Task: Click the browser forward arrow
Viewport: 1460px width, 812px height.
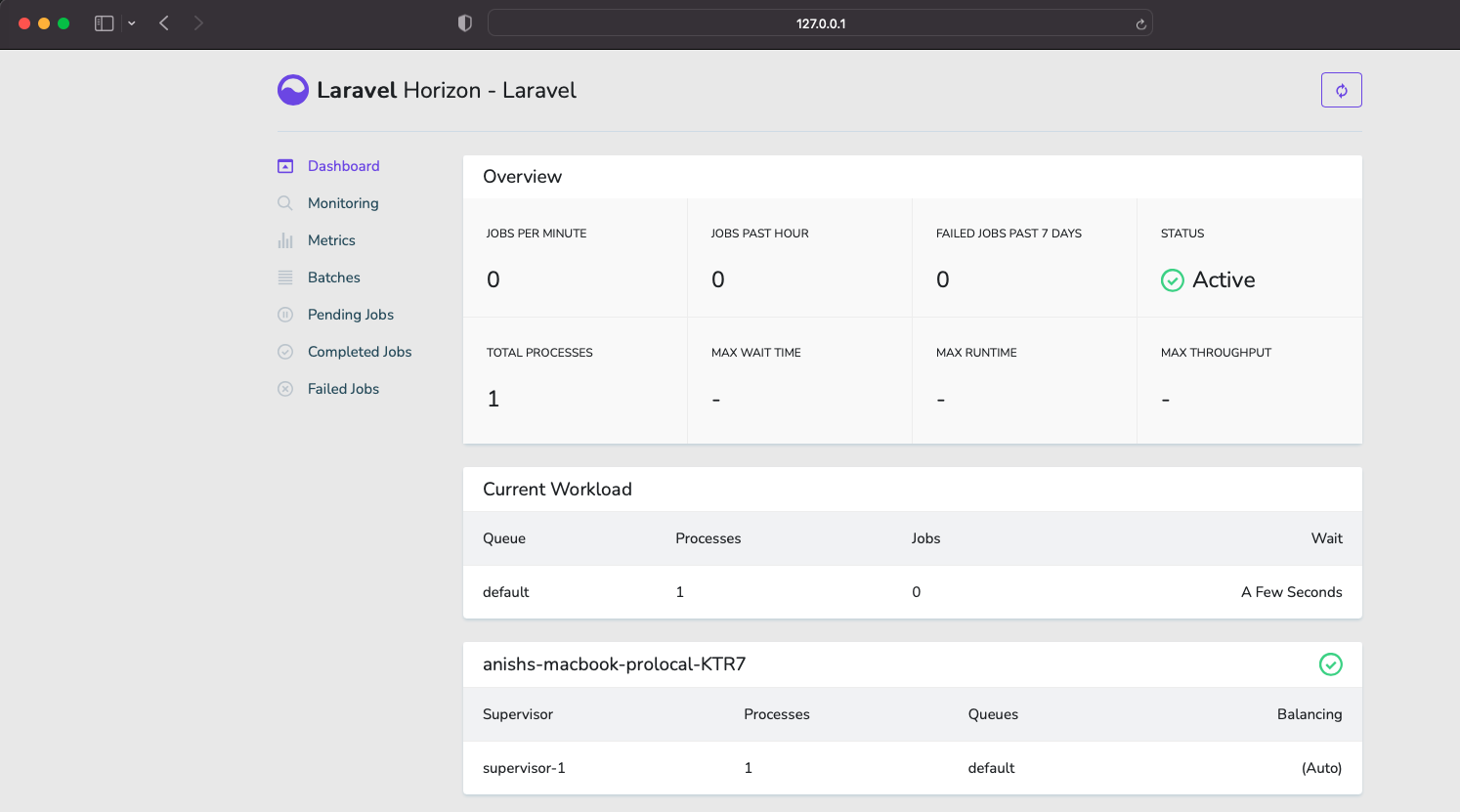Action: point(198,23)
